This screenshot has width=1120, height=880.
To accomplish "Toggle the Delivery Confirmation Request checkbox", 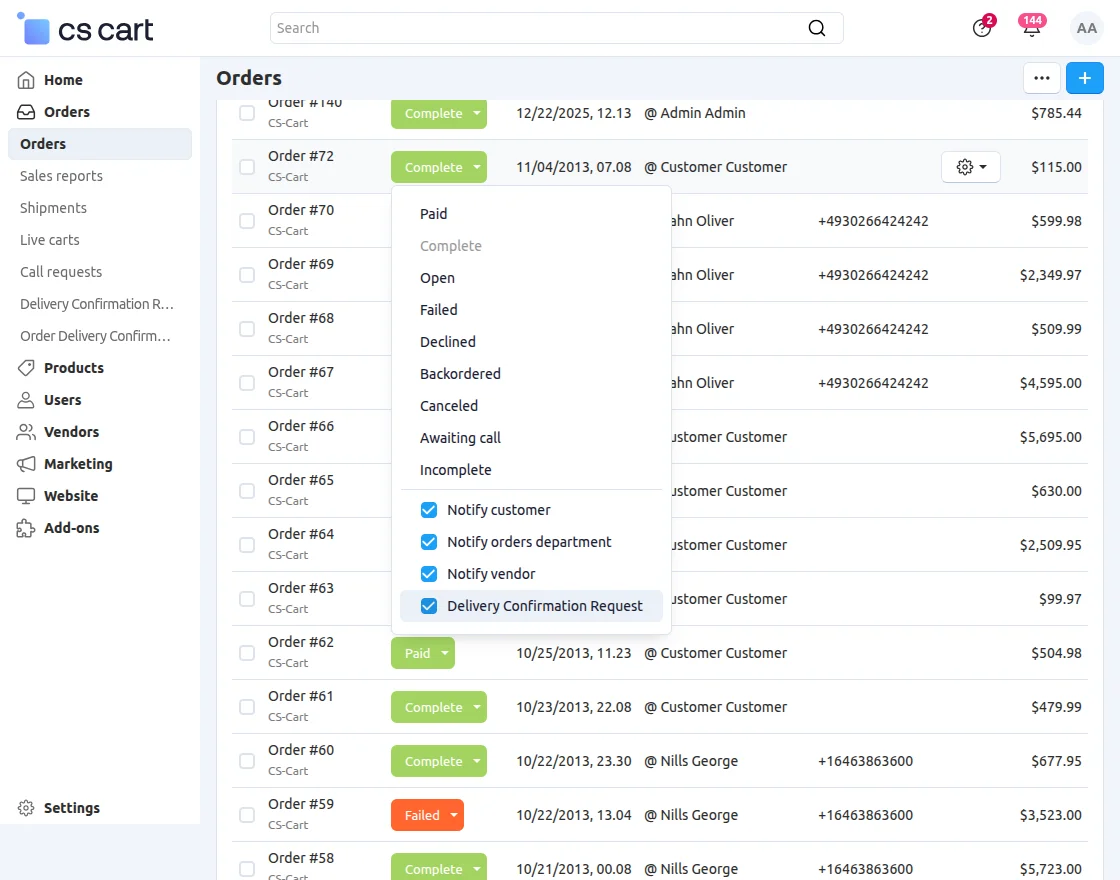I will pos(429,606).
